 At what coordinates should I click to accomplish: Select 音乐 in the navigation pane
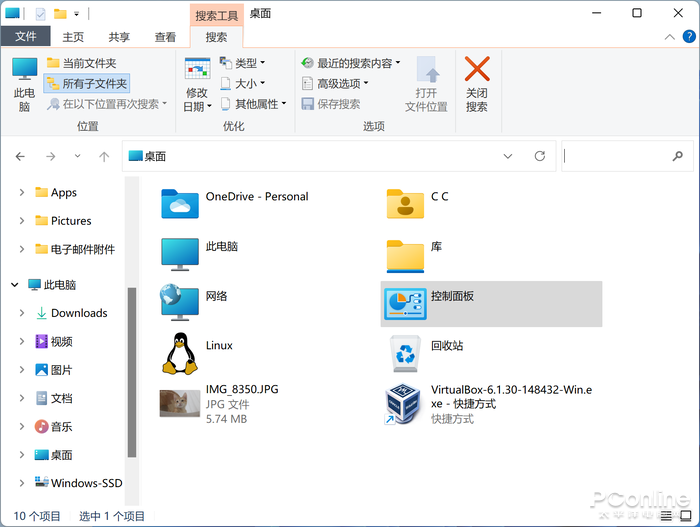[54, 427]
